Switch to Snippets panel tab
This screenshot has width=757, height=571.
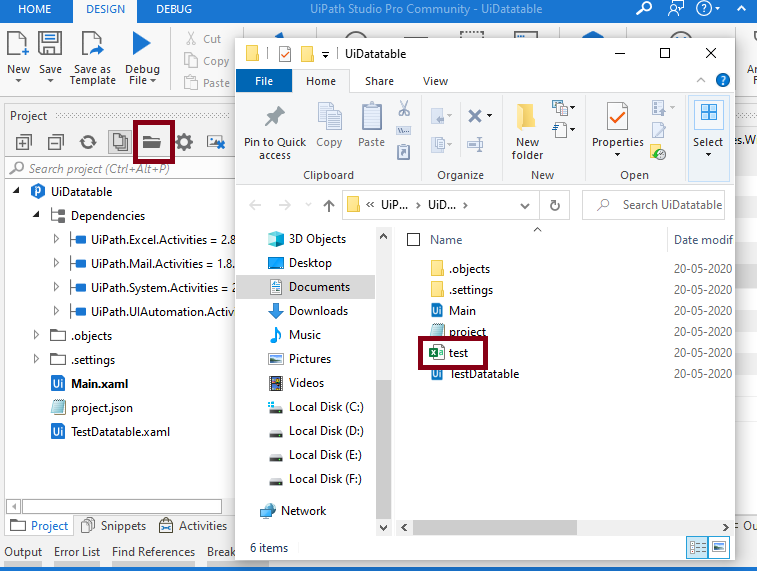pyautogui.click(x=114, y=526)
